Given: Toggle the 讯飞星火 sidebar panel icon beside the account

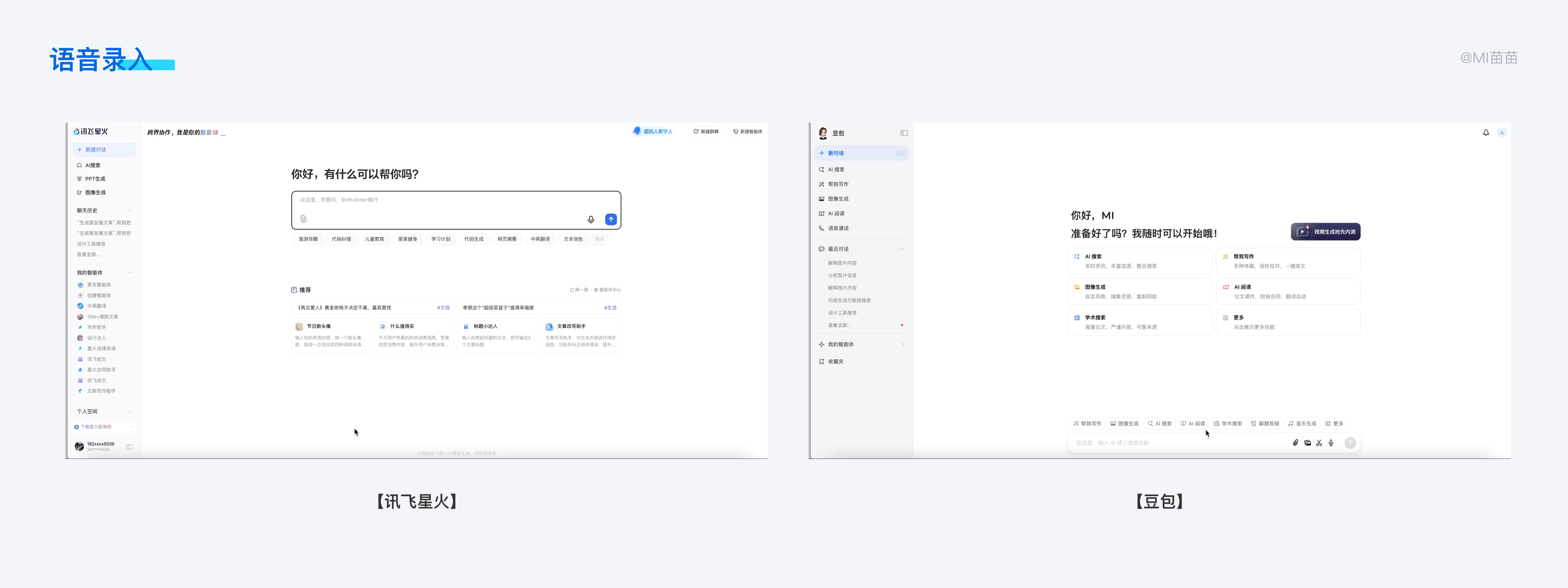Looking at the screenshot, I should [x=130, y=447].
